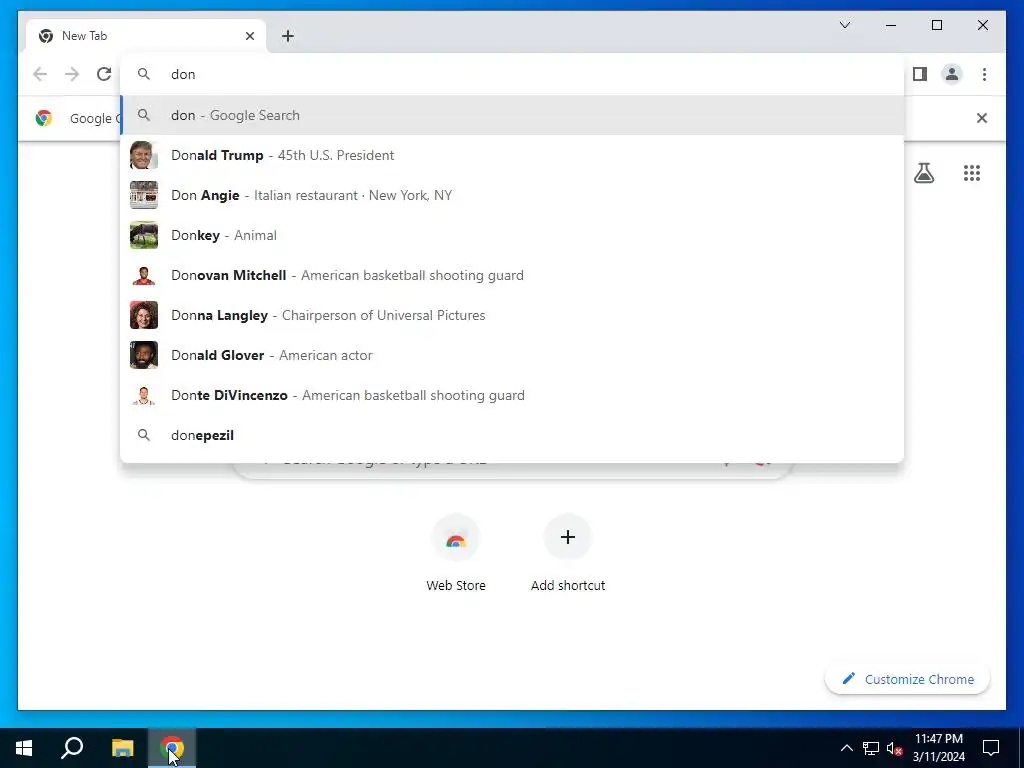The height and width of the screenshot is (768, 1024).
Task: Show hidden system tray icons
Action: click(846, 748)
